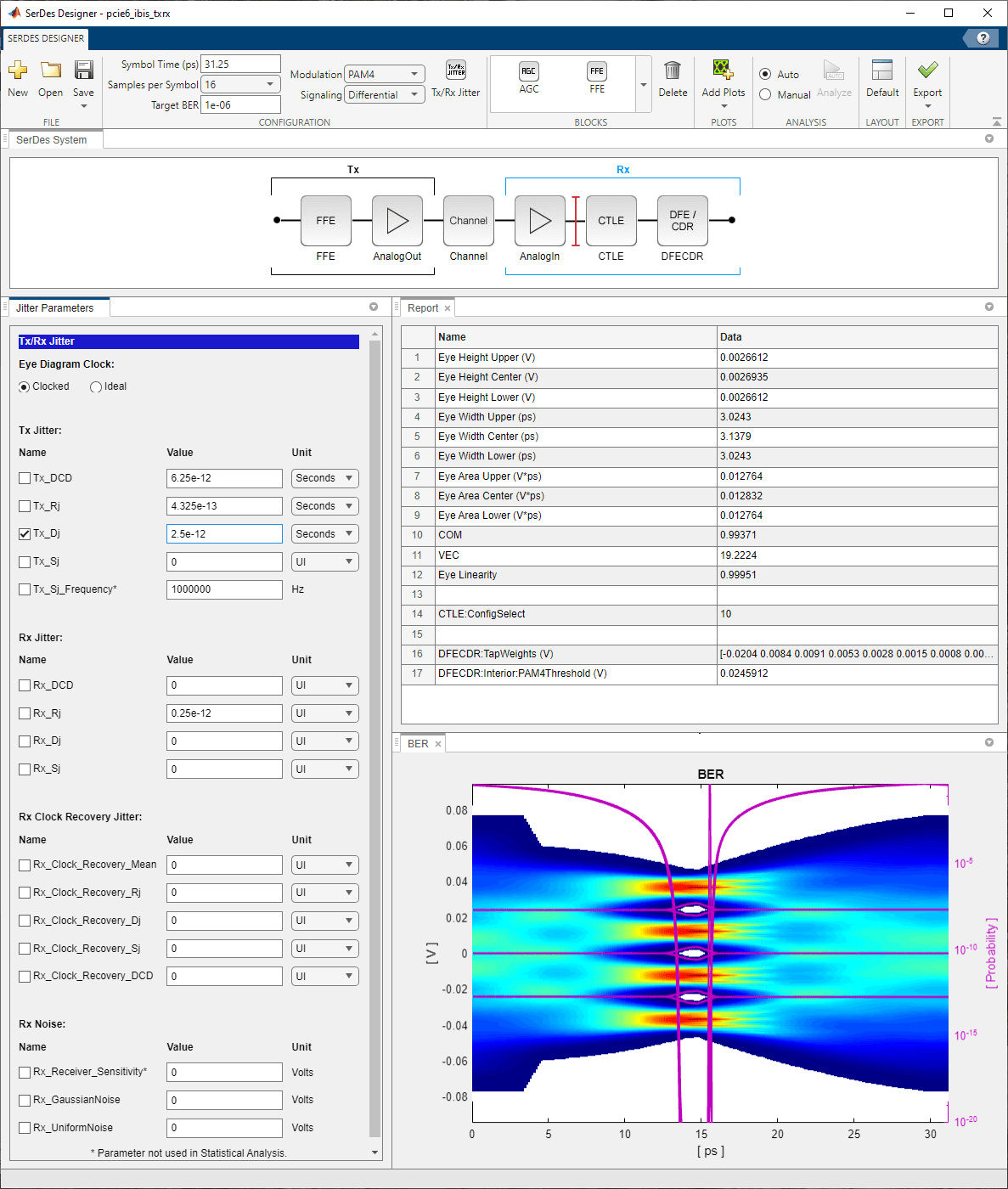Click the Symbol Time input field
The image size is (1008, 1189).
pos(240,65)
